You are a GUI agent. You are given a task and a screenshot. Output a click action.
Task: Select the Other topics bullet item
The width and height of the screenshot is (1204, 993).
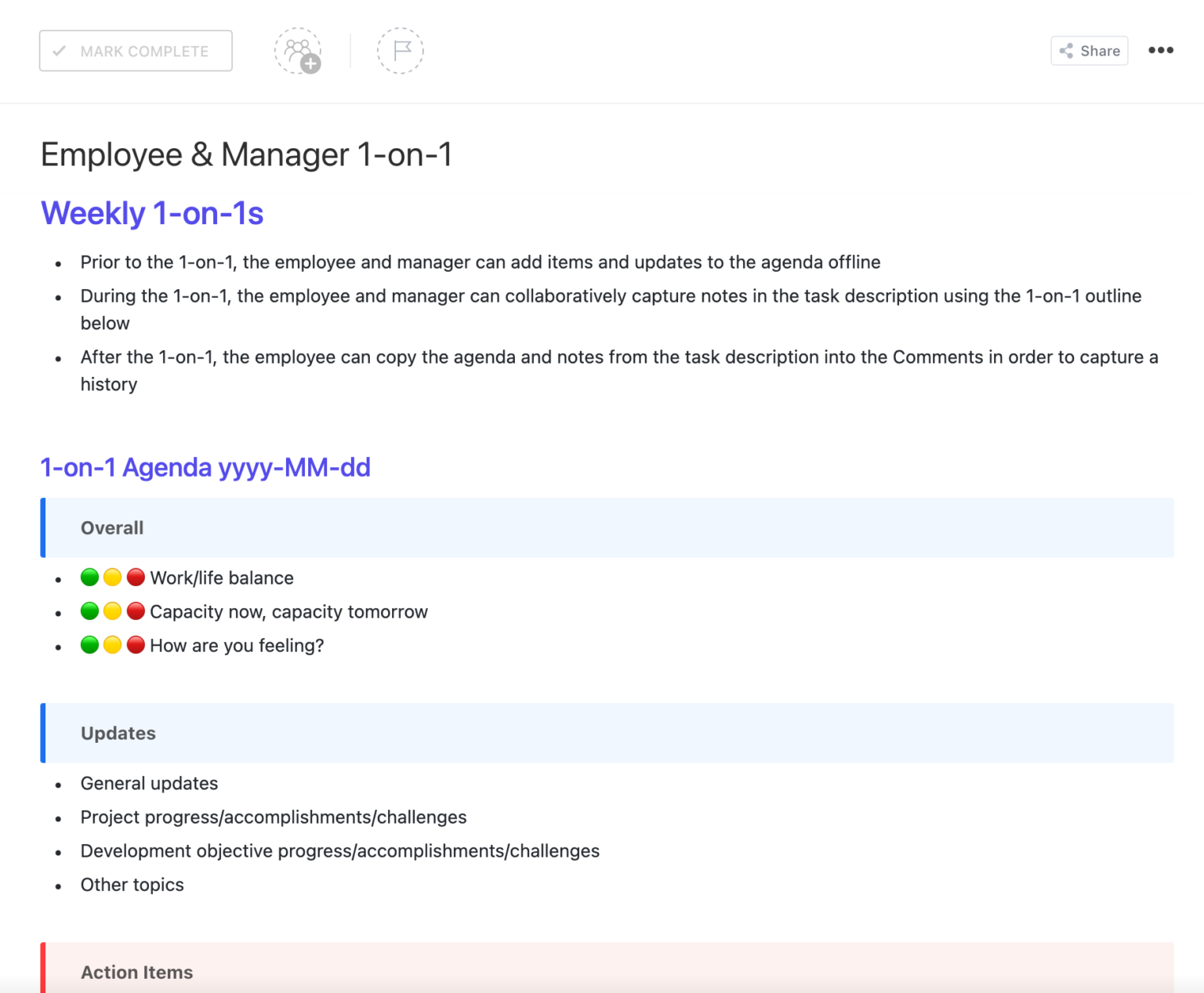coord(132,884)
